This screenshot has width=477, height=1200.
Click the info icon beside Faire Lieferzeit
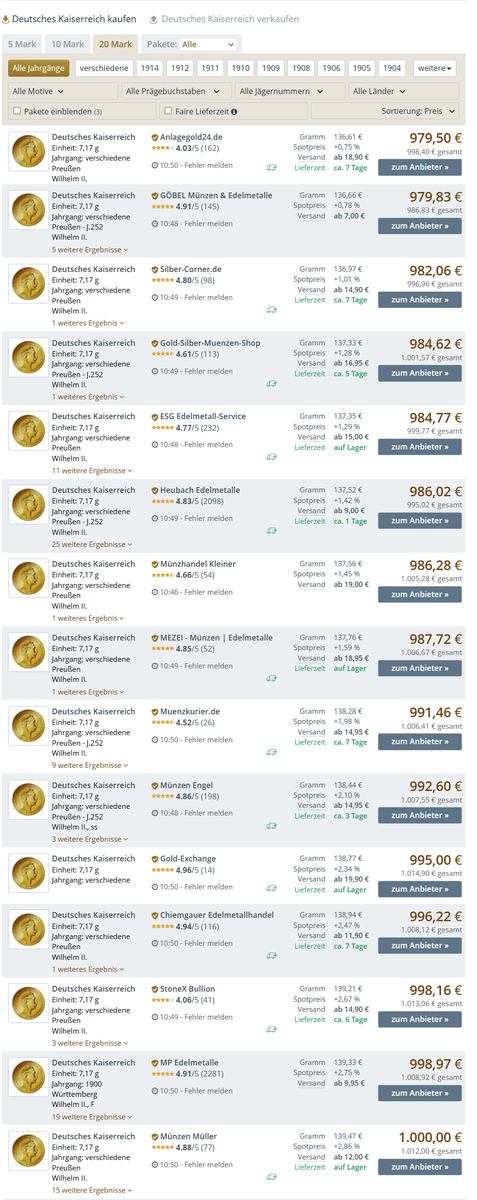pos(232,112)
